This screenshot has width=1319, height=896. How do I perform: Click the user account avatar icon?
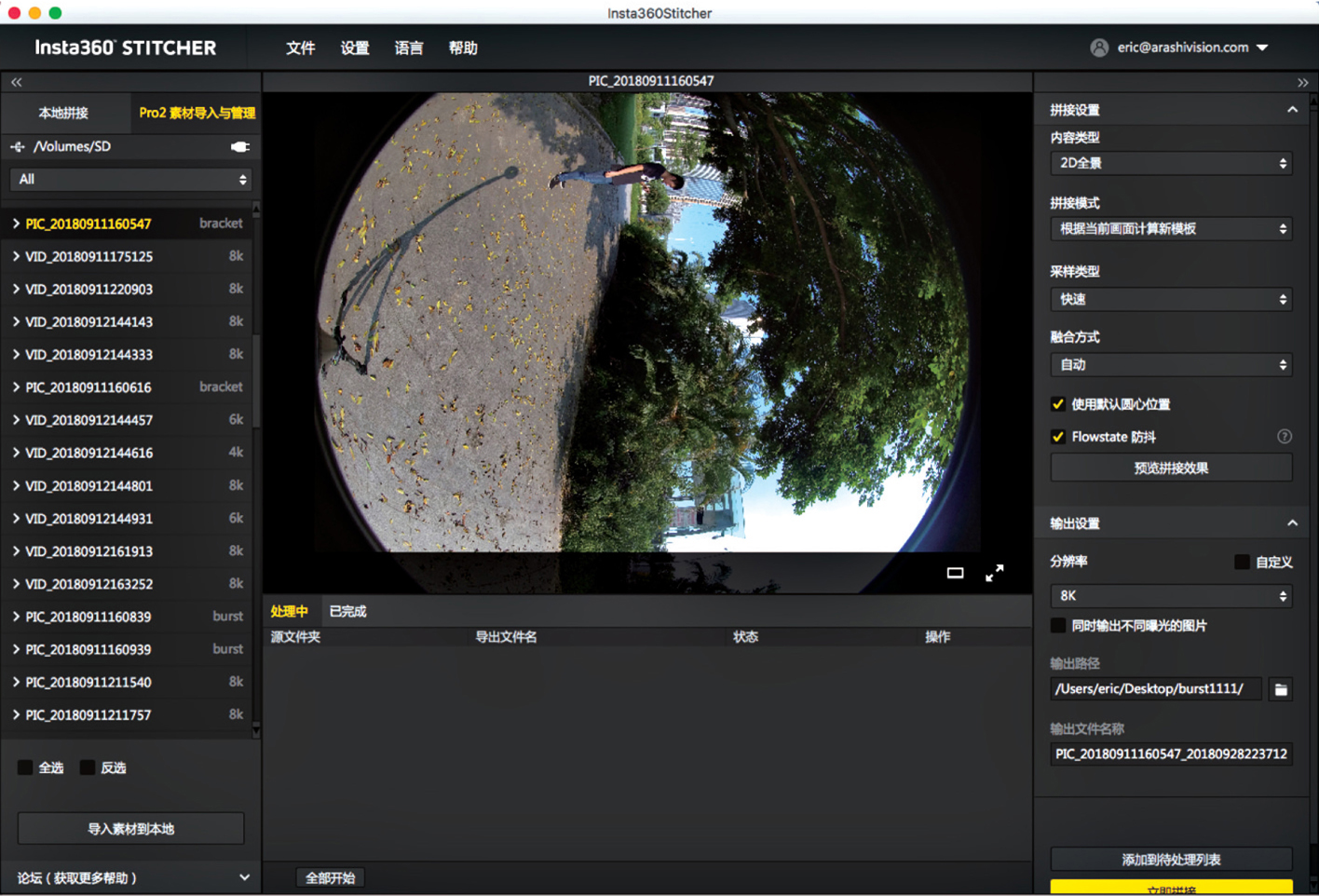[1099, 48]
